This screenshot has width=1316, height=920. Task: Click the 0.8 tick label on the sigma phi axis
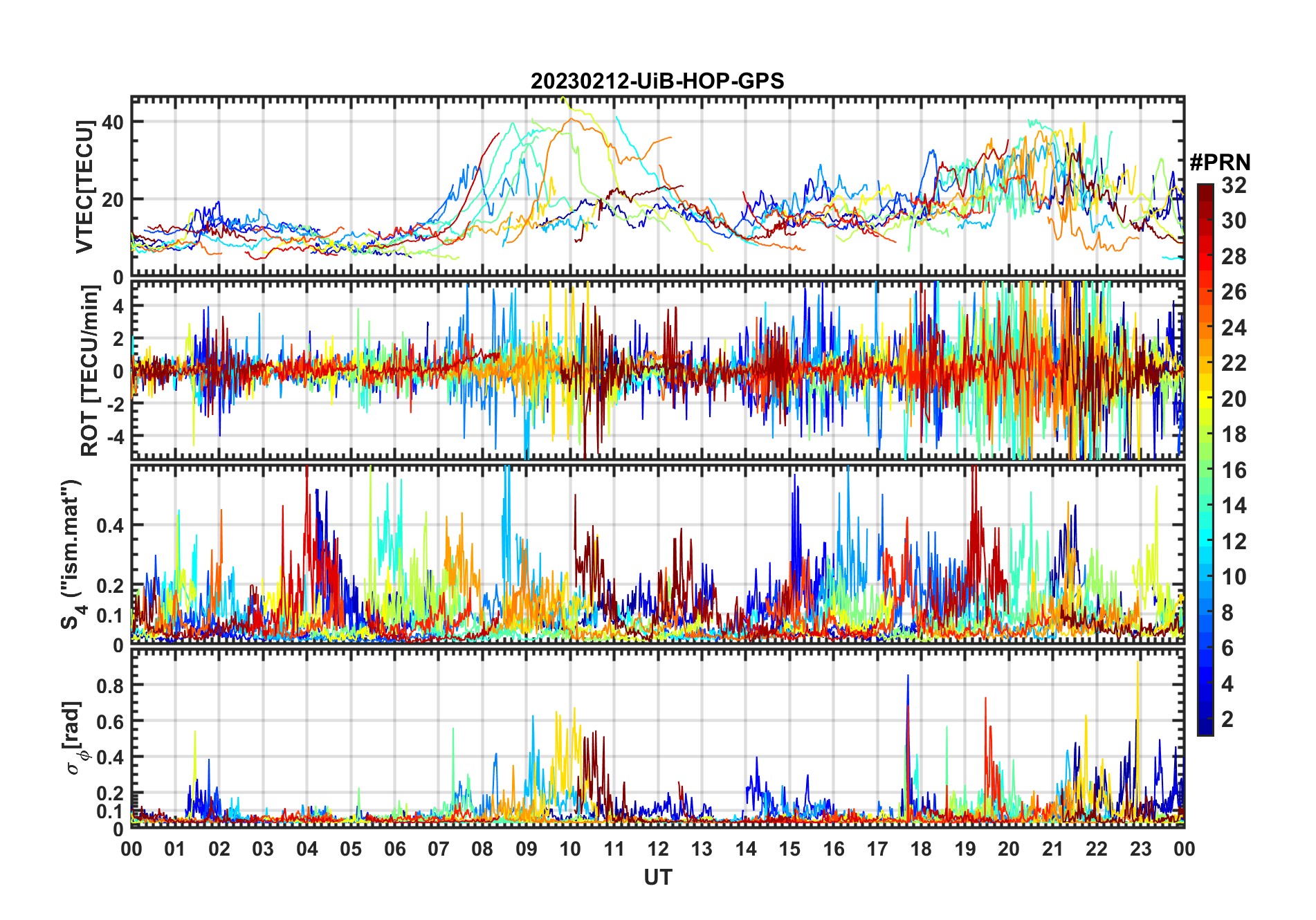pos(109,686)
